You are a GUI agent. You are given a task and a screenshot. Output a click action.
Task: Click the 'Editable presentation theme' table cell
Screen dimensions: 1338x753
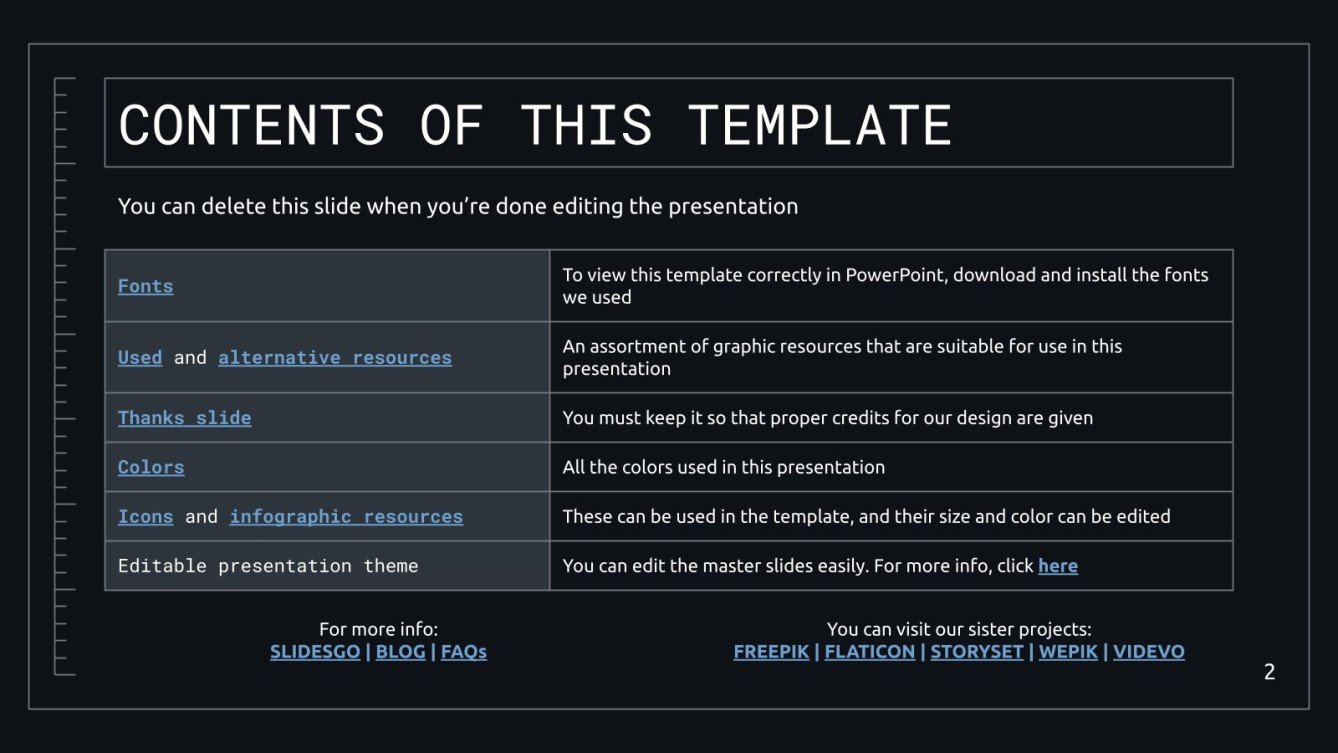point(268,566)
